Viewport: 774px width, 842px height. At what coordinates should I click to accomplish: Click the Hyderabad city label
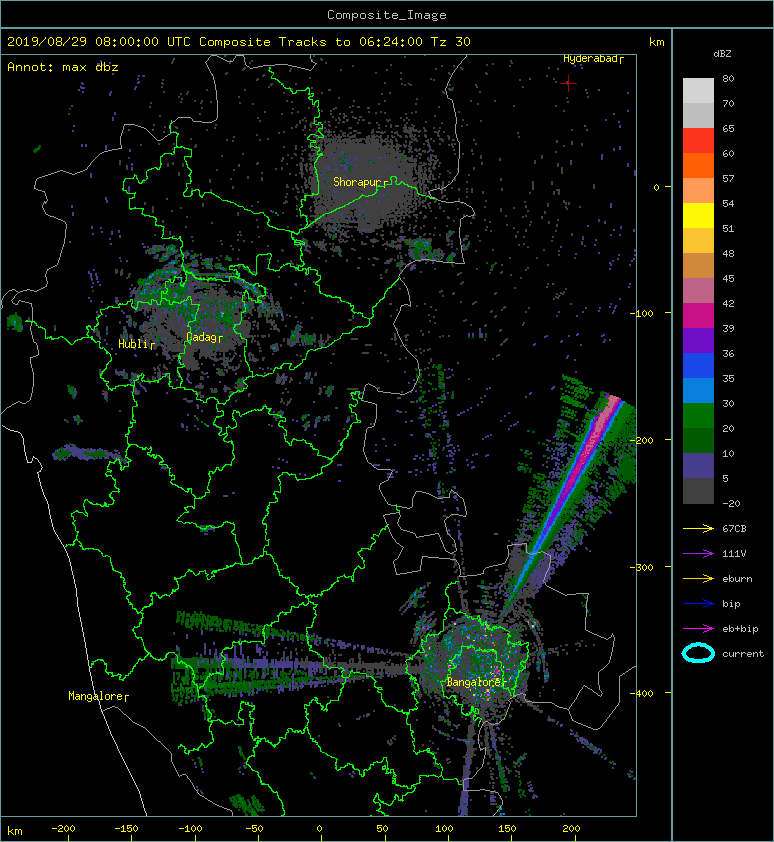tap(590, 59)
